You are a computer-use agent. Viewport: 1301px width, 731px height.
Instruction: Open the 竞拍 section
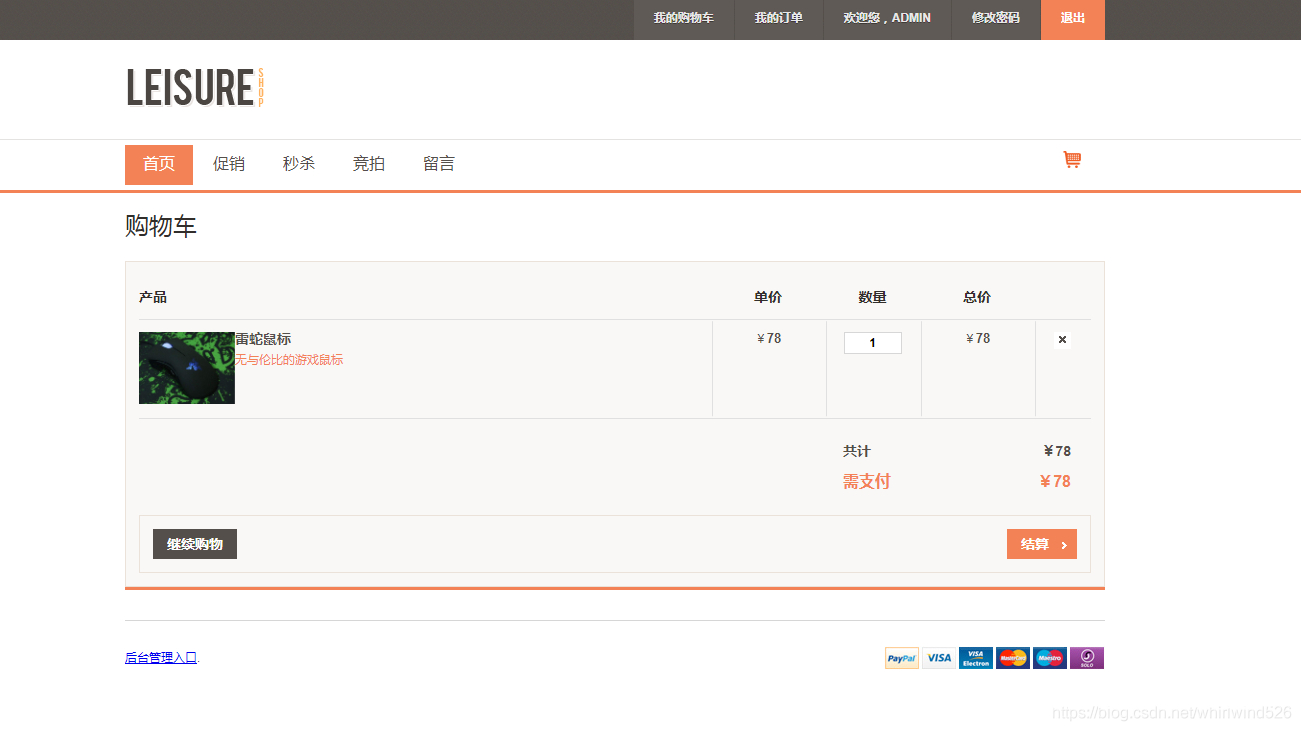(369, 164)
